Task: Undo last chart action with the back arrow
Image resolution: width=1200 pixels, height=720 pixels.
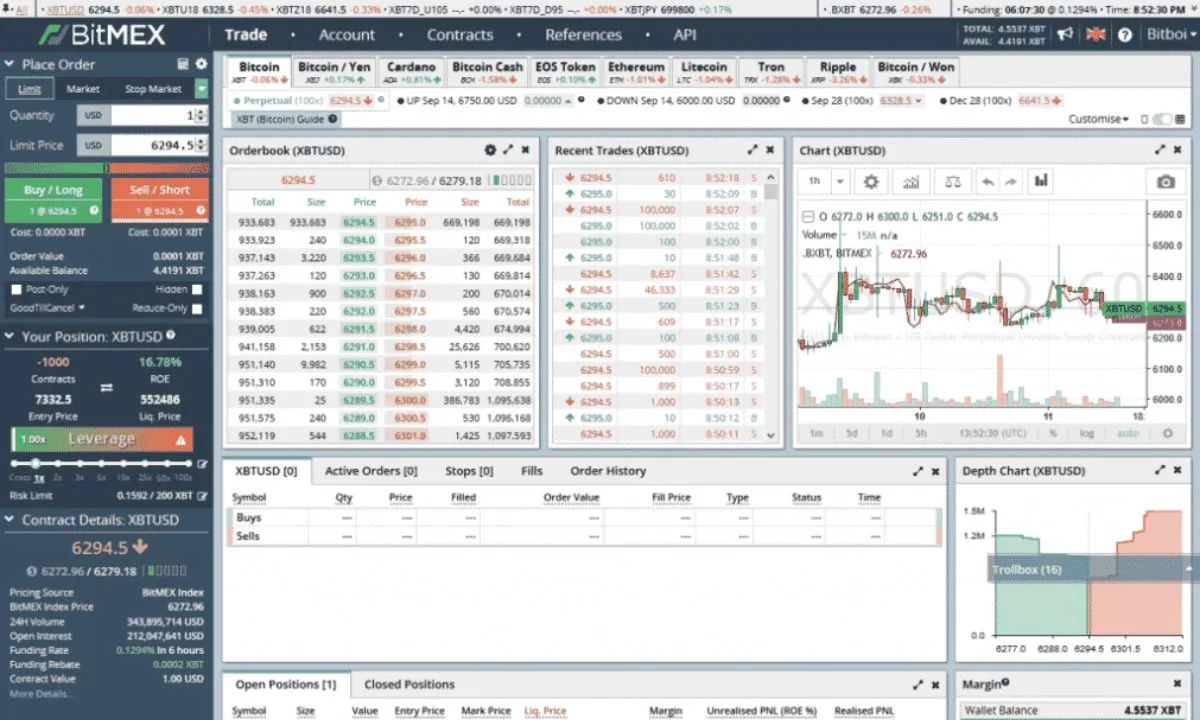Action: [x=988, y=181]
